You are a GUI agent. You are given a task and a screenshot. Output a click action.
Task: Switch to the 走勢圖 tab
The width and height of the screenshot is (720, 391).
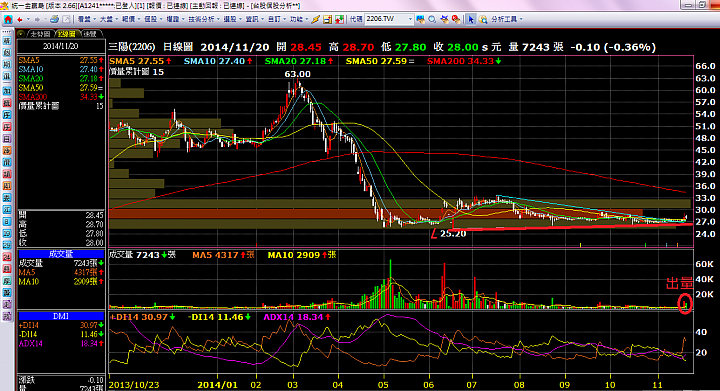tap(40, 34)
